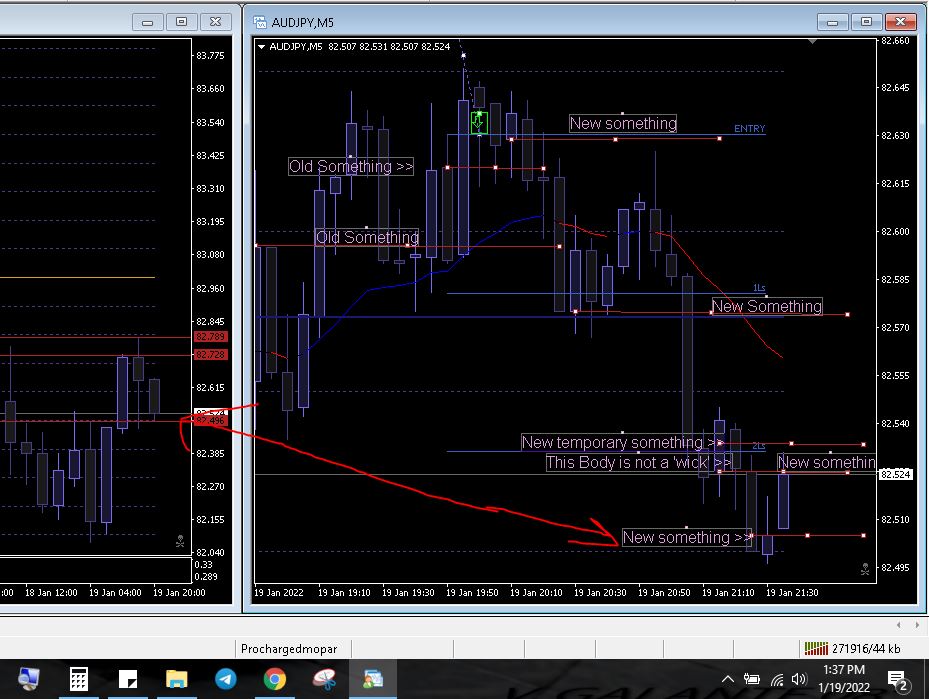Image resolution: width=929 pixels, height=699 pixels.
Task: Click the connection bars icon in the status bar
Action: (816, 649)
